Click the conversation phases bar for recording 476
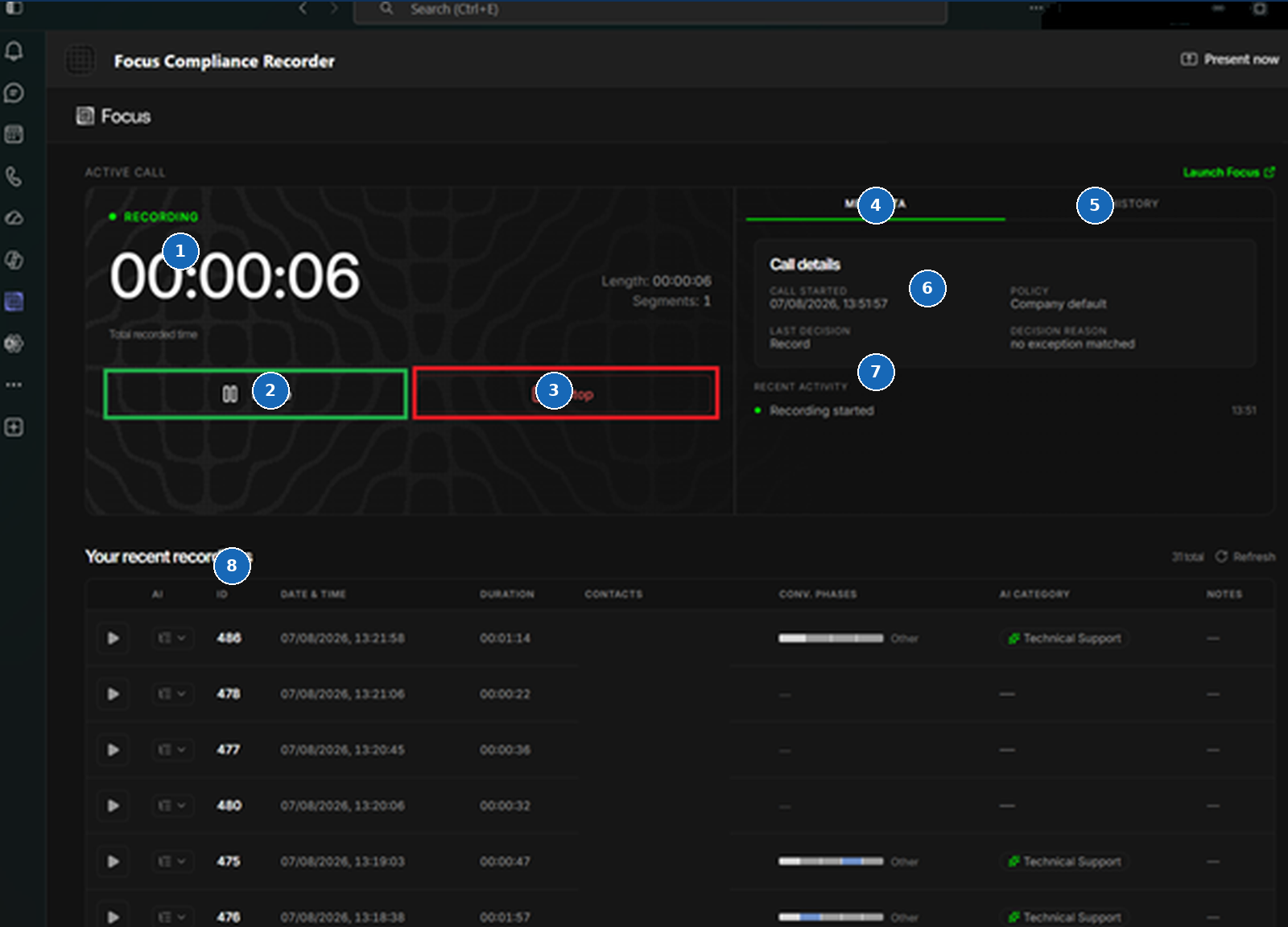1288x927 pixels. click(831, 917)
